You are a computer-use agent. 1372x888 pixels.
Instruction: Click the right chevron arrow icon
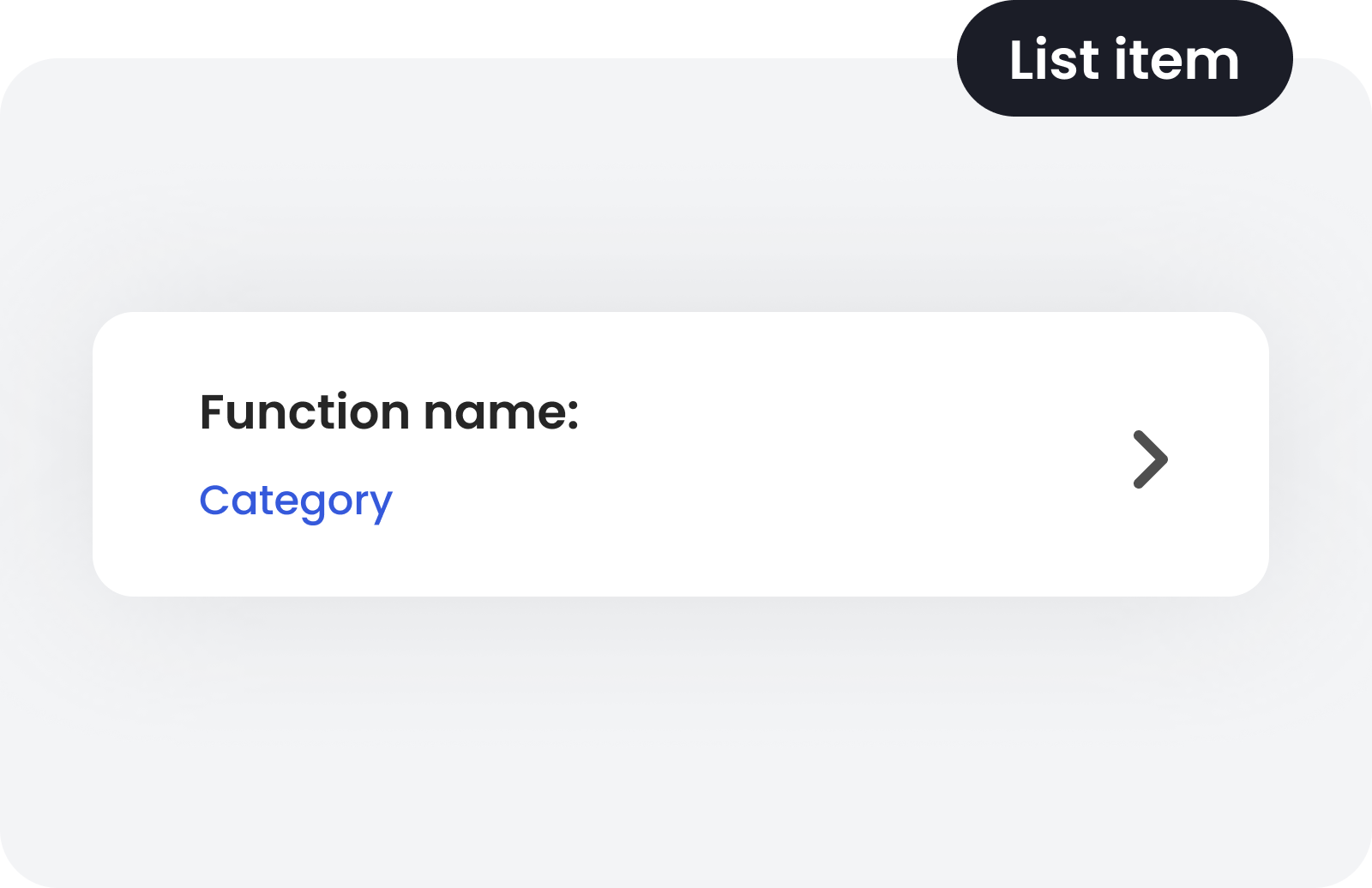point(1150,459)
